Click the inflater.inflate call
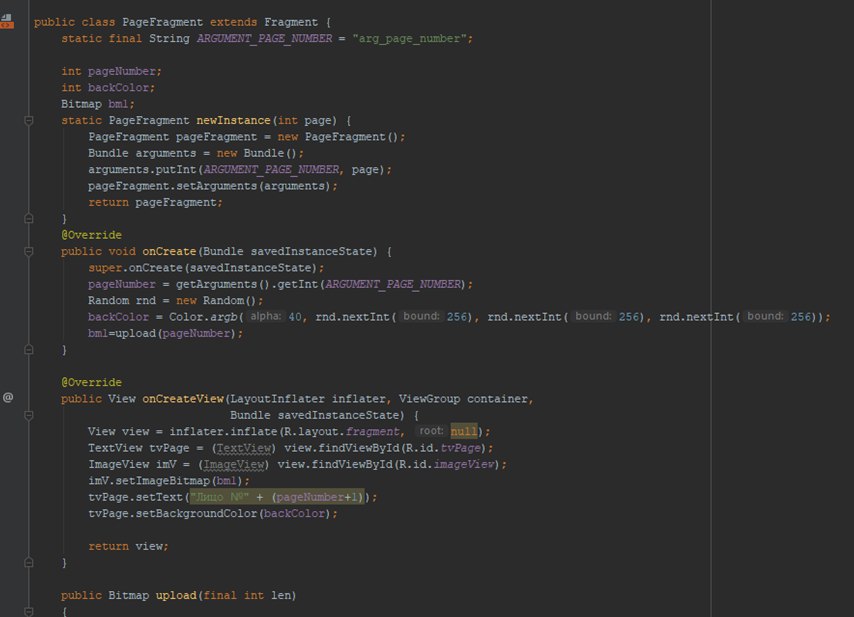The image size is (854, 617). pos(223,431)
